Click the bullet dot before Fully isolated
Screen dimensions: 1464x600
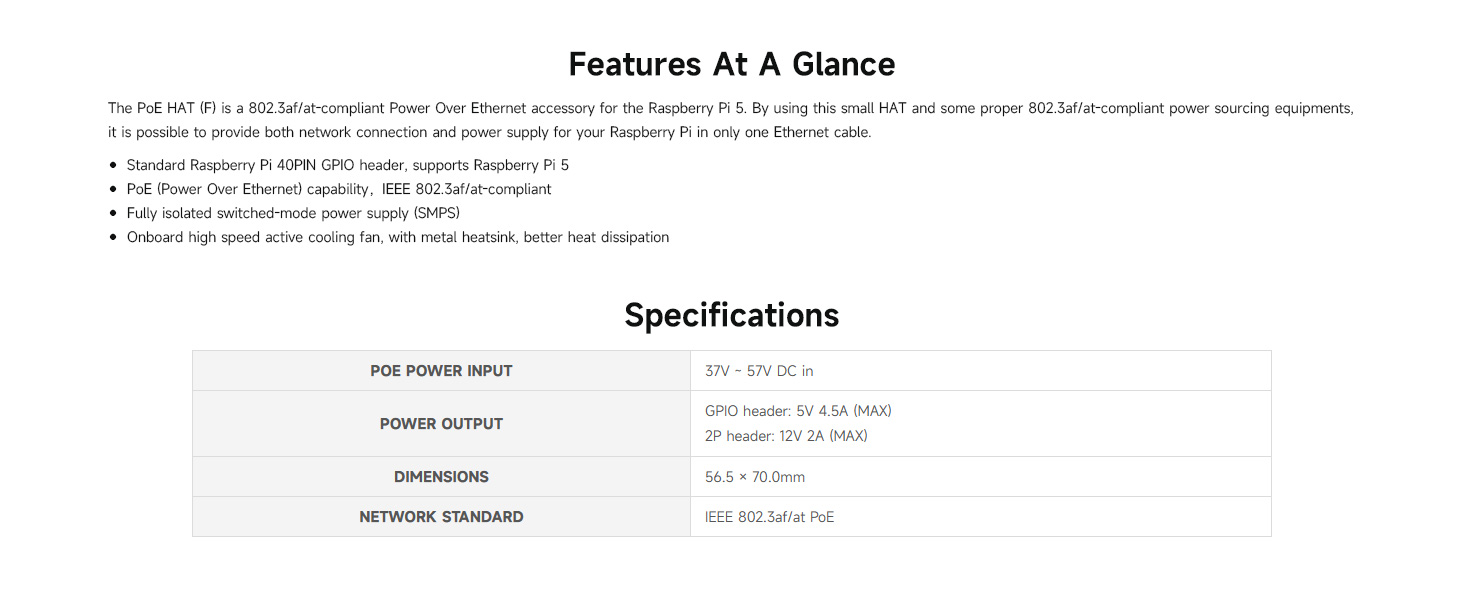113,213
